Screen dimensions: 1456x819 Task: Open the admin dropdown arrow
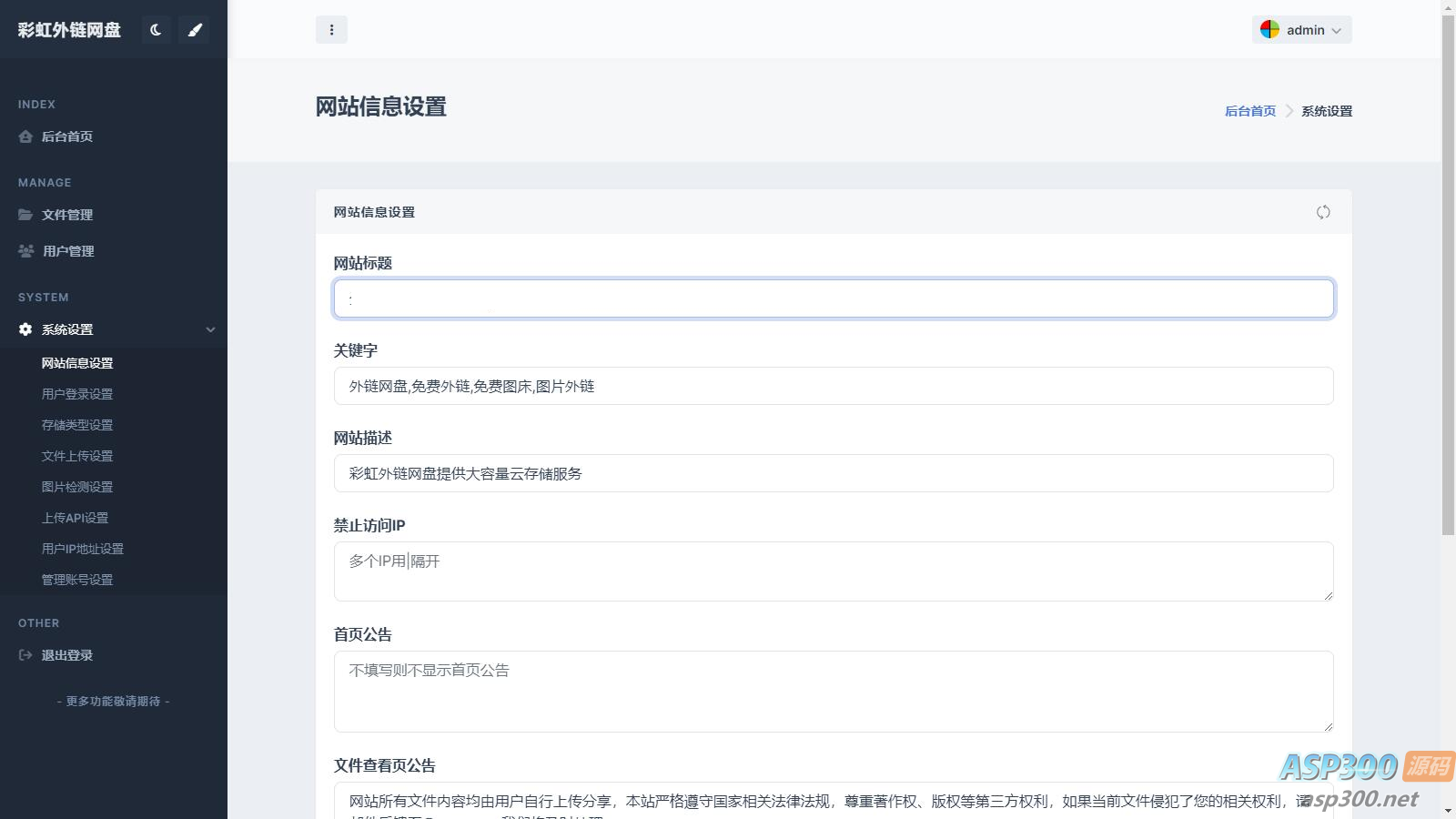[1337, 31]
